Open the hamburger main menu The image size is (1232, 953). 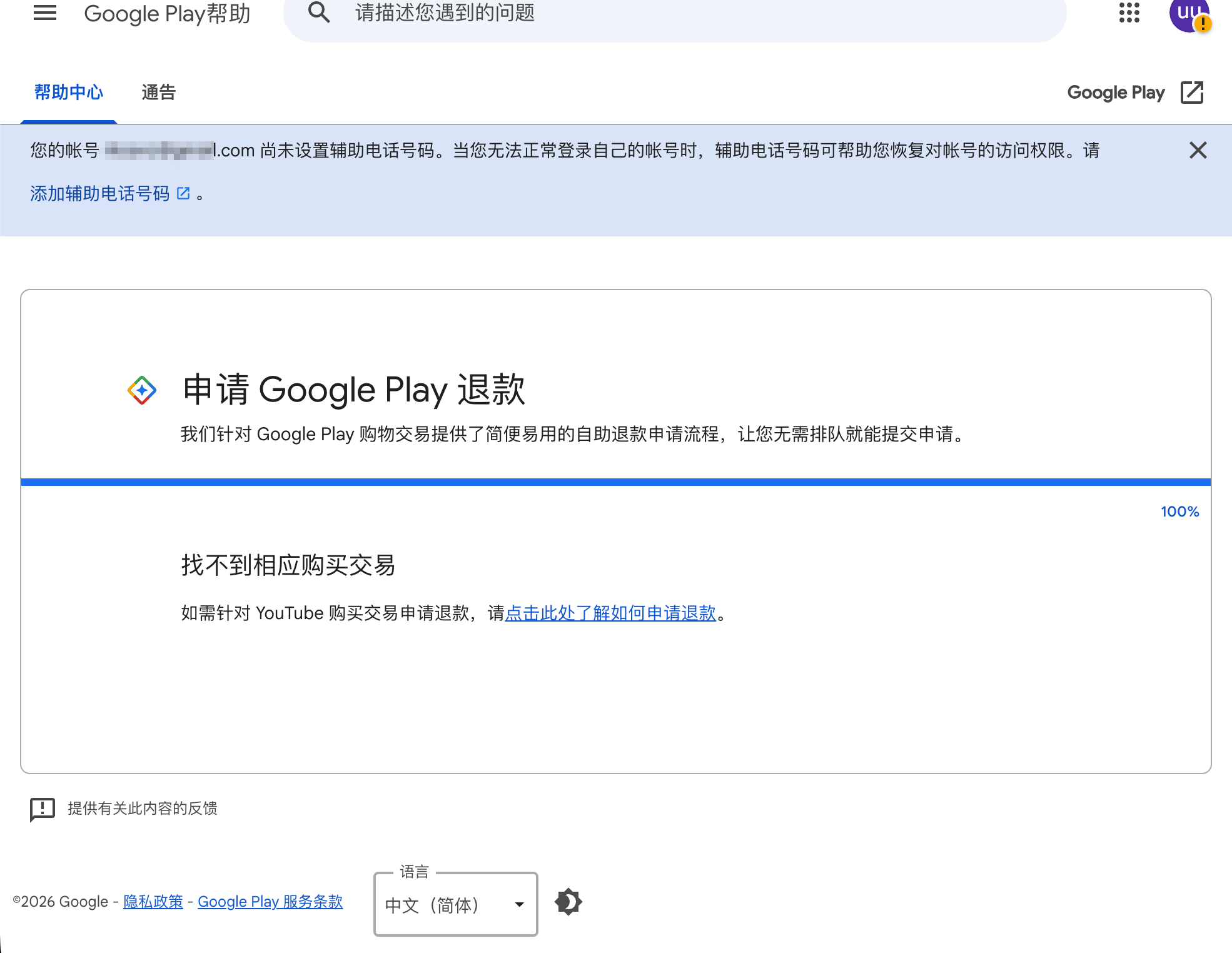pyautogui.click(x=45, y=13)
